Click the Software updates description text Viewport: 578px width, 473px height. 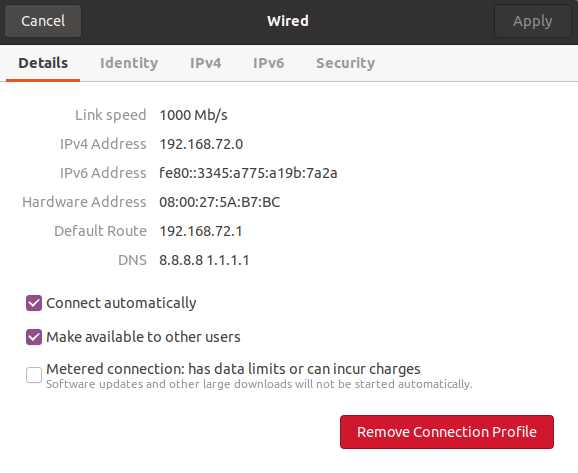[x=259, y=384]
